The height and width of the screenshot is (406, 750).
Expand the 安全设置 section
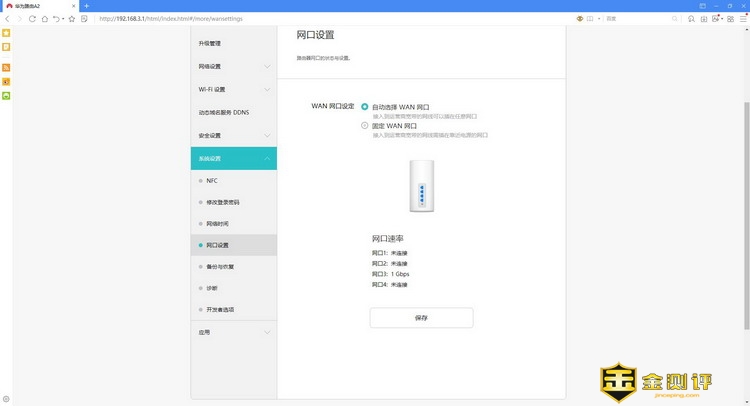tap(233, 135)
